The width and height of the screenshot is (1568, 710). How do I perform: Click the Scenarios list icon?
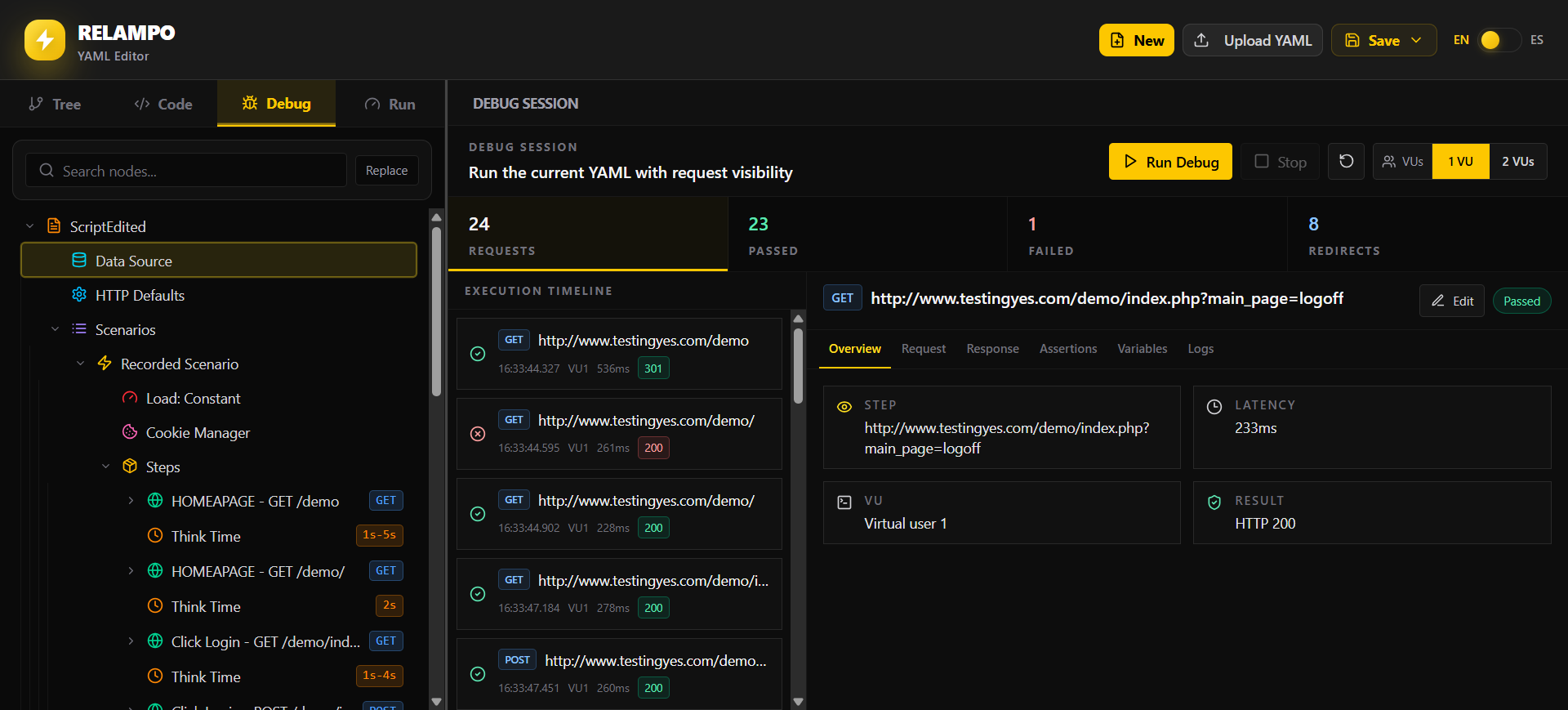[x=79, y=329]
